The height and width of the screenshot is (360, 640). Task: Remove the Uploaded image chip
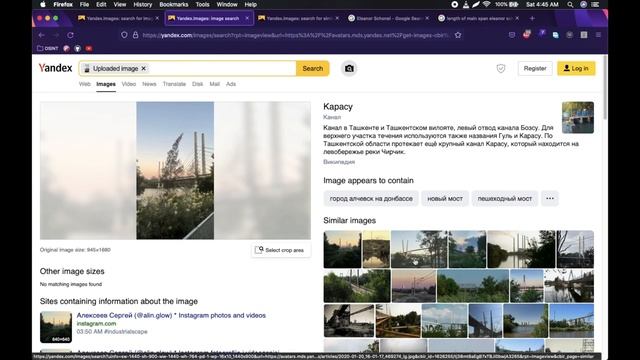(144, 69)
